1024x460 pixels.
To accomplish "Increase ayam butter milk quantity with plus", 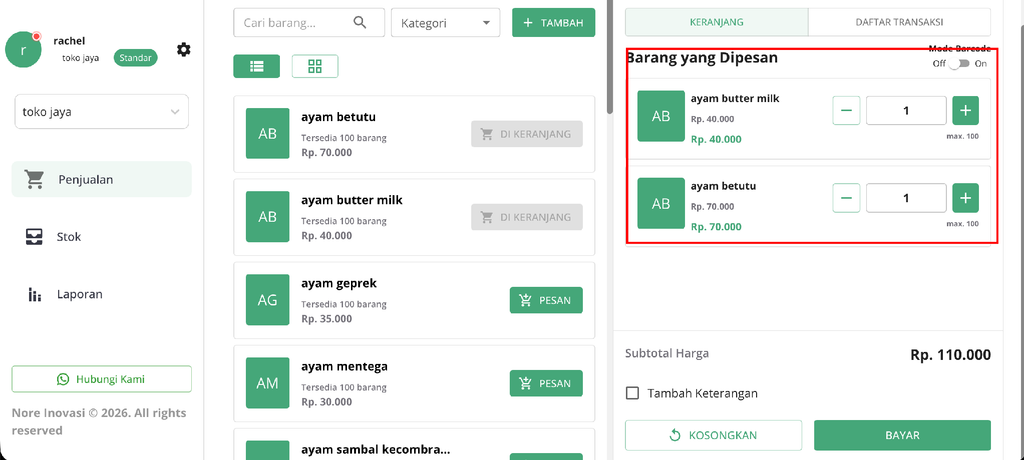I will [x=965, y=110].
